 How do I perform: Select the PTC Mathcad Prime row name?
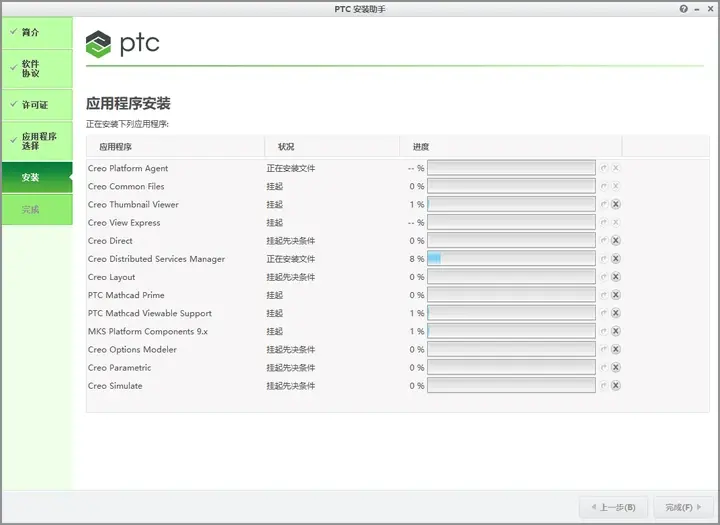pyautogui.click(x=126, y=295)
